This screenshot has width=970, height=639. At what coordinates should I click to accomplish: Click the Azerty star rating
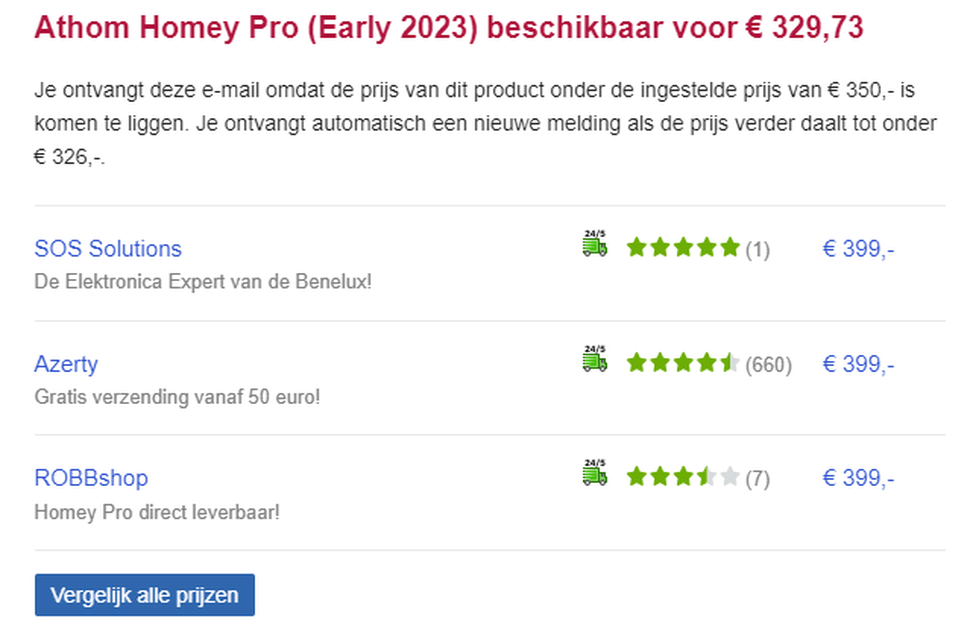pos(683,363)
